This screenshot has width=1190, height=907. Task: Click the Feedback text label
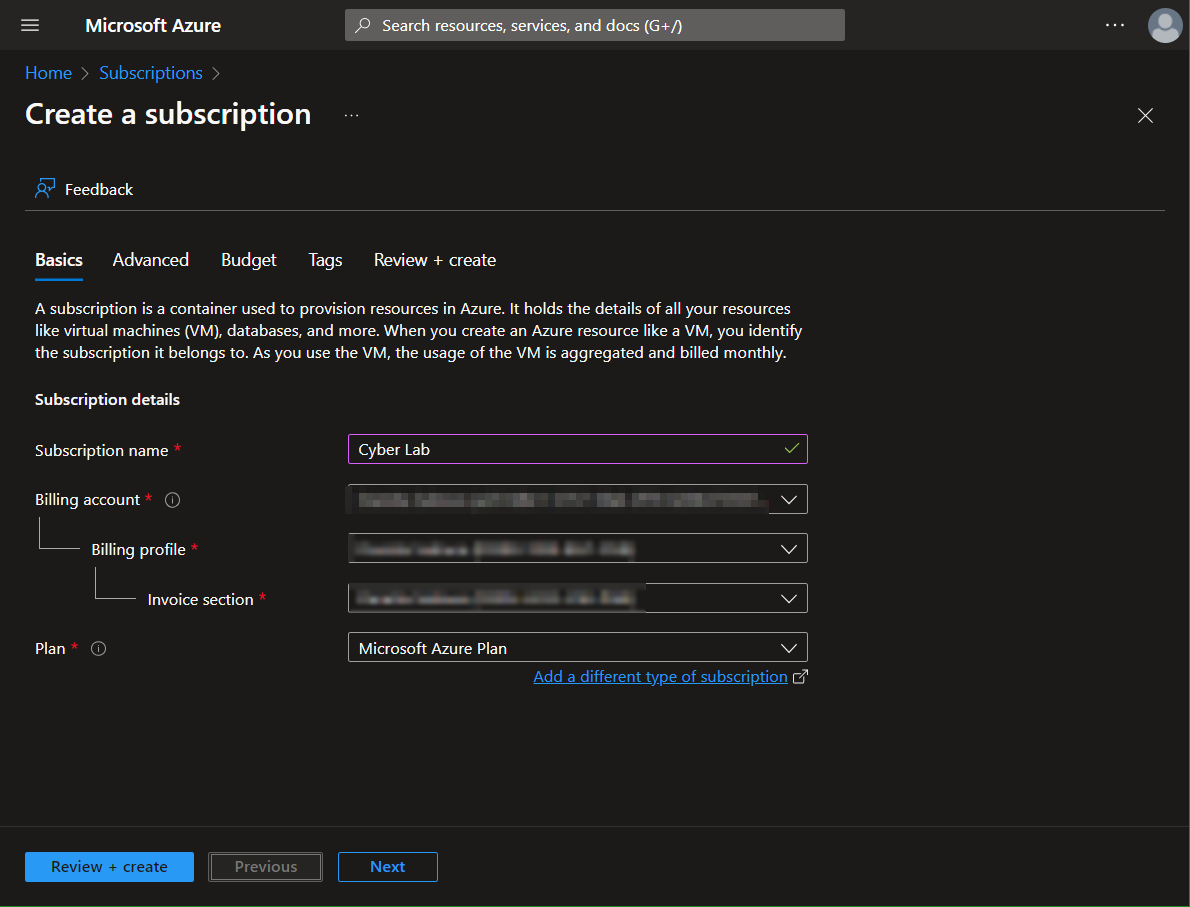point(99,190)
